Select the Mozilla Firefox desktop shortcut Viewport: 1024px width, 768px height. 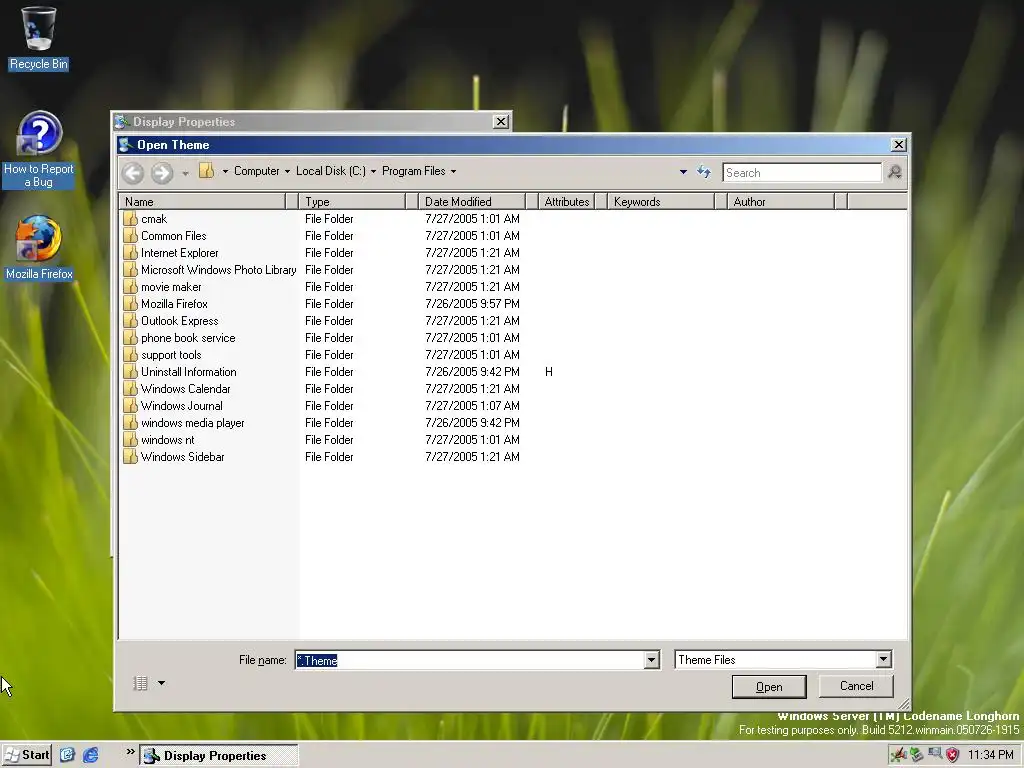39,248
